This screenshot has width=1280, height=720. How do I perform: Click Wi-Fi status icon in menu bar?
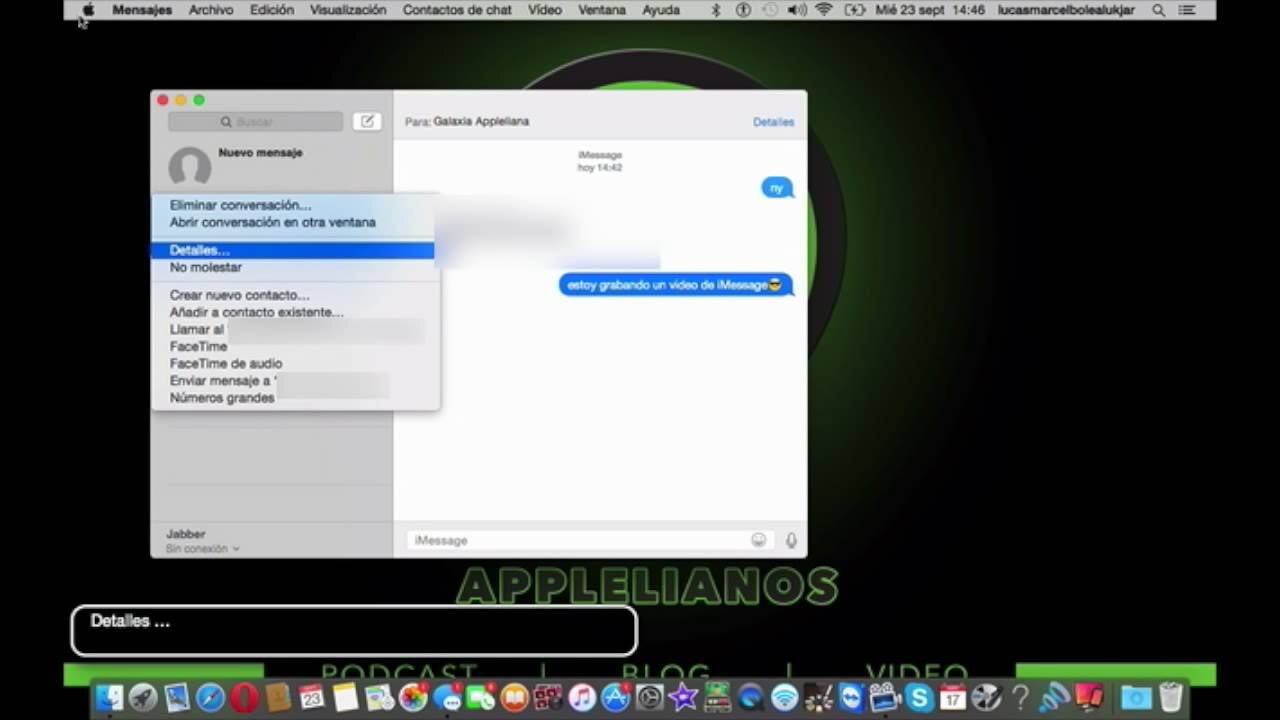coord(823,10)
